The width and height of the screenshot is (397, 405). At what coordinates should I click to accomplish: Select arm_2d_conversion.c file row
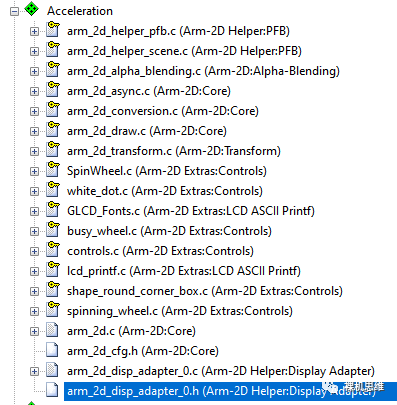pos(163,111)
